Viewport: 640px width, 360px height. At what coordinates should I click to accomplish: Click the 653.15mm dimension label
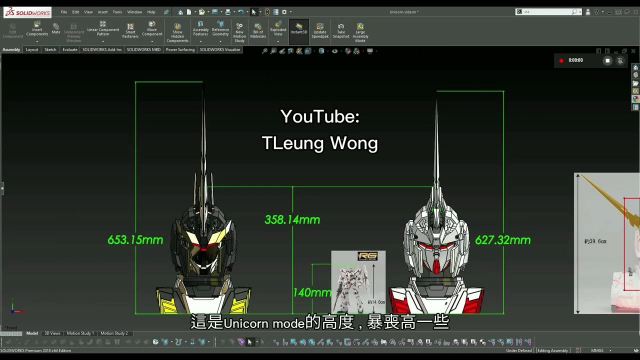[x=135, y=240]
